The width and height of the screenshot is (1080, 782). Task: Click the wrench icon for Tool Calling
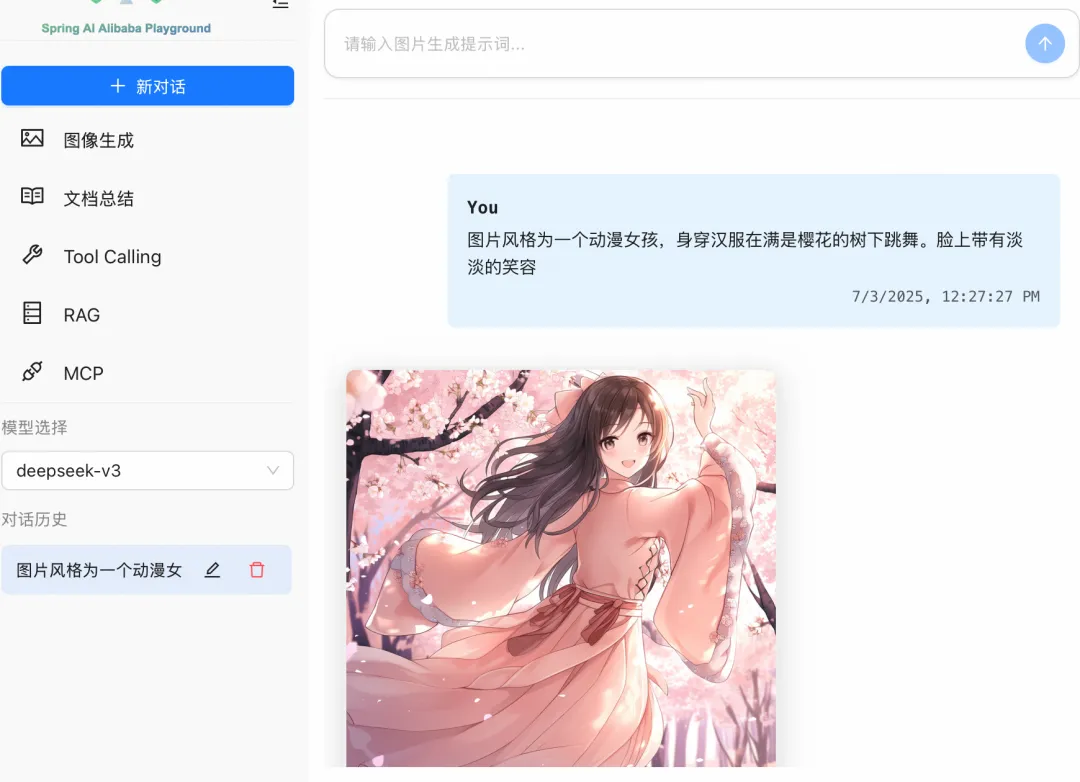pyautogui.click(x=32, y=255)
